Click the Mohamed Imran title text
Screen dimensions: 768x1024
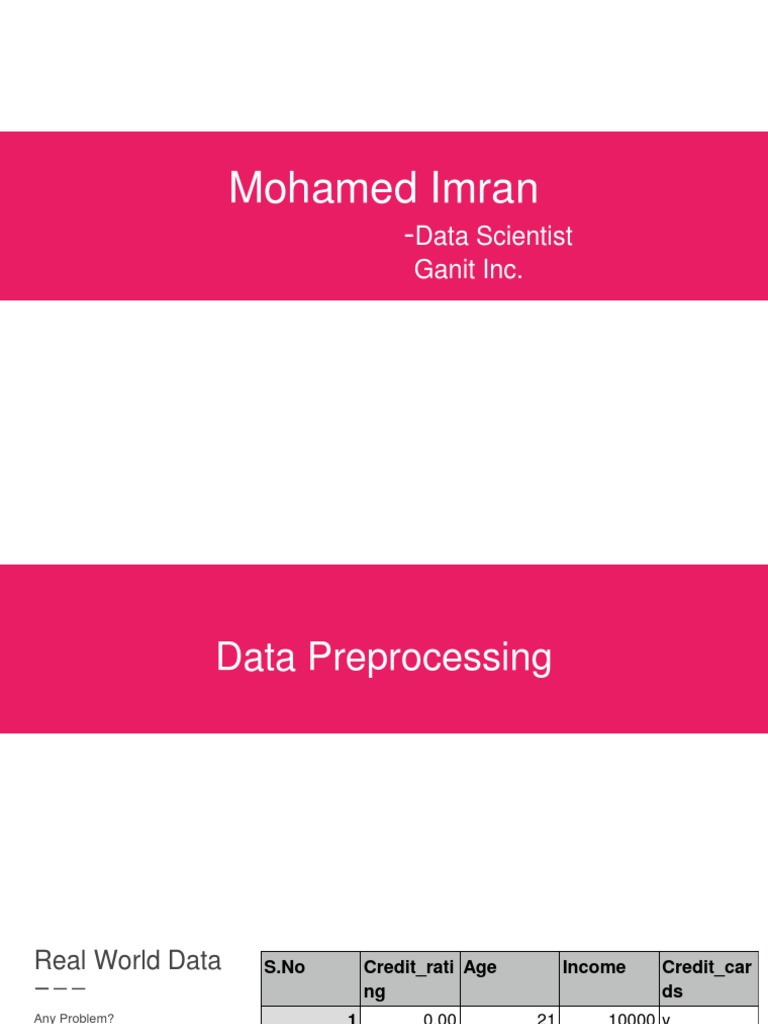pos(383,188)
